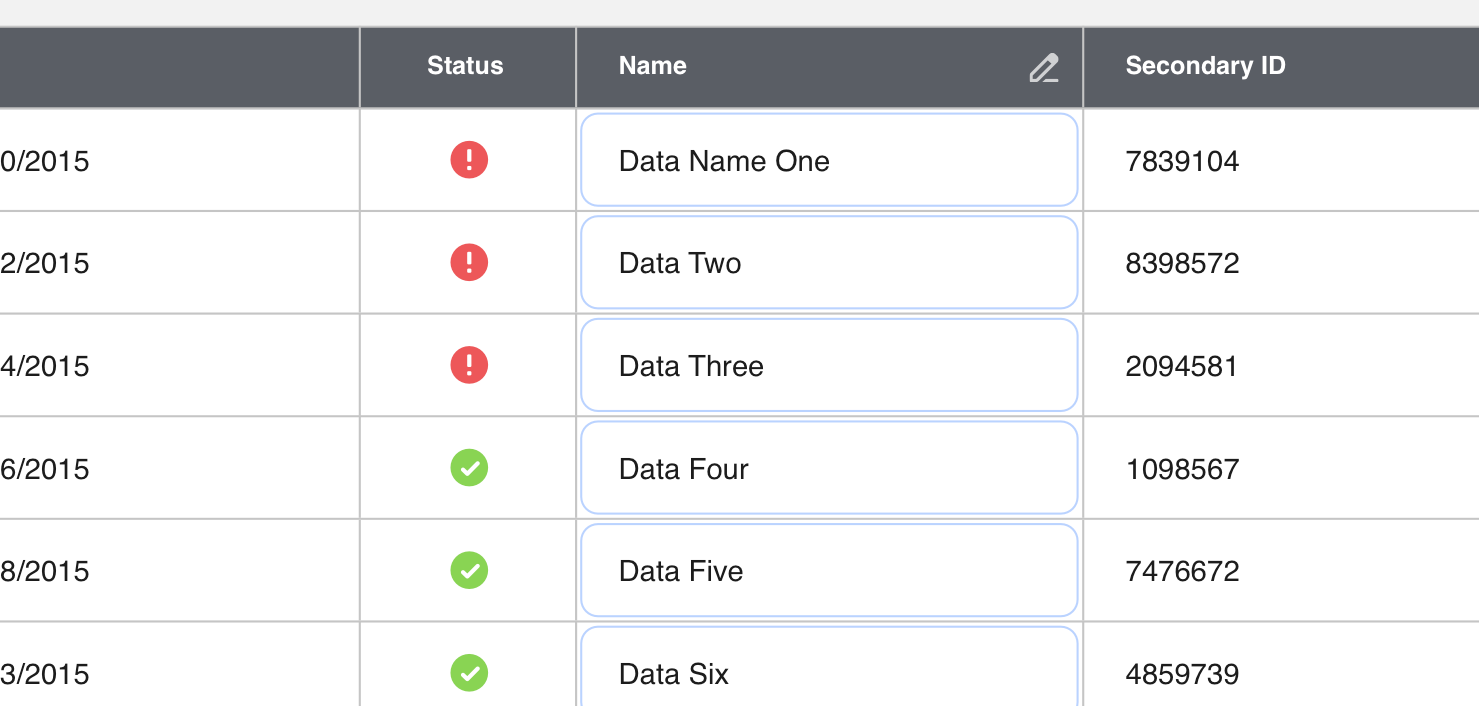Screen dimensions: 1479x706
Task: Select Secondary ID cell 7839104
Action: (1182, 161)
